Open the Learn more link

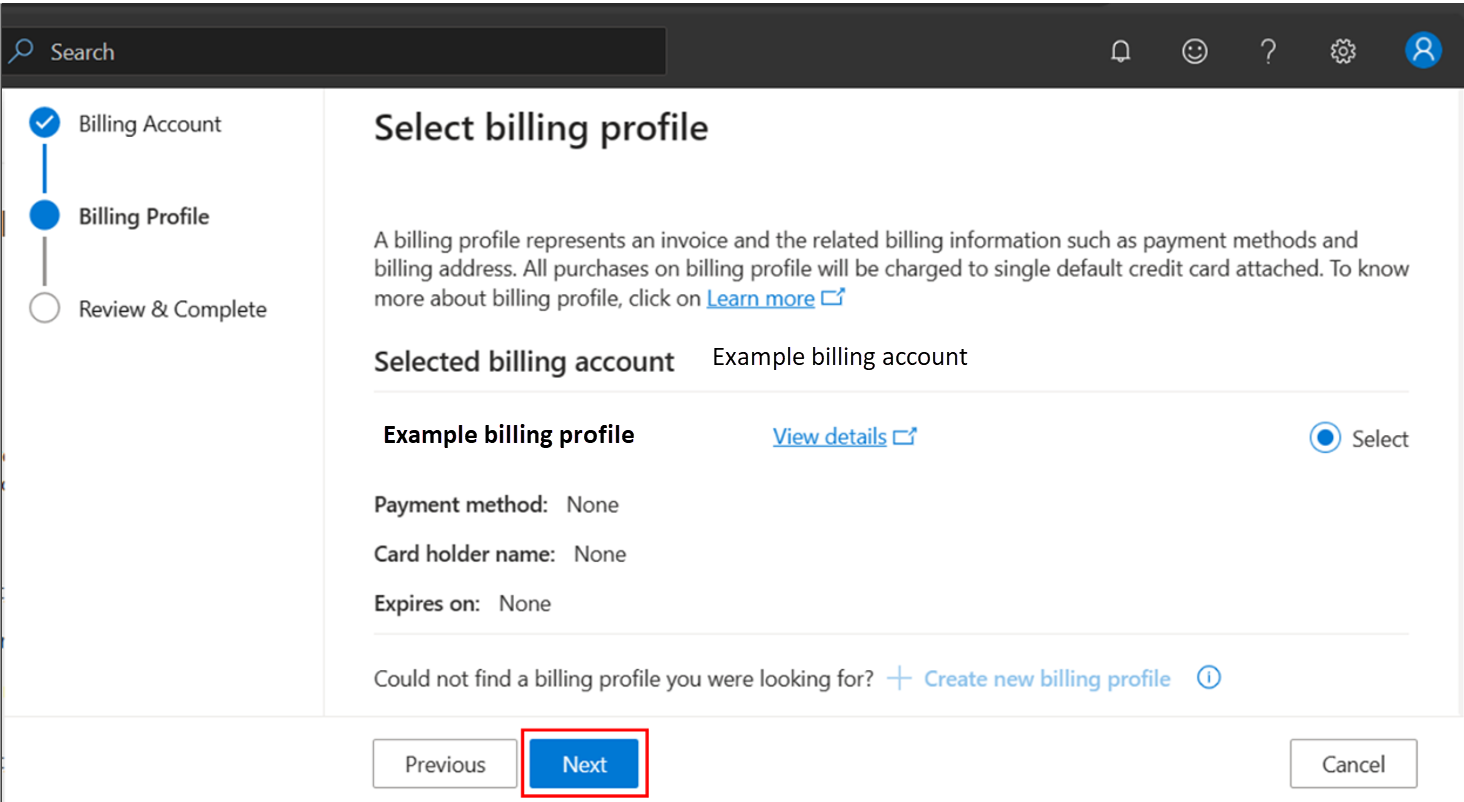pos(760,298)
